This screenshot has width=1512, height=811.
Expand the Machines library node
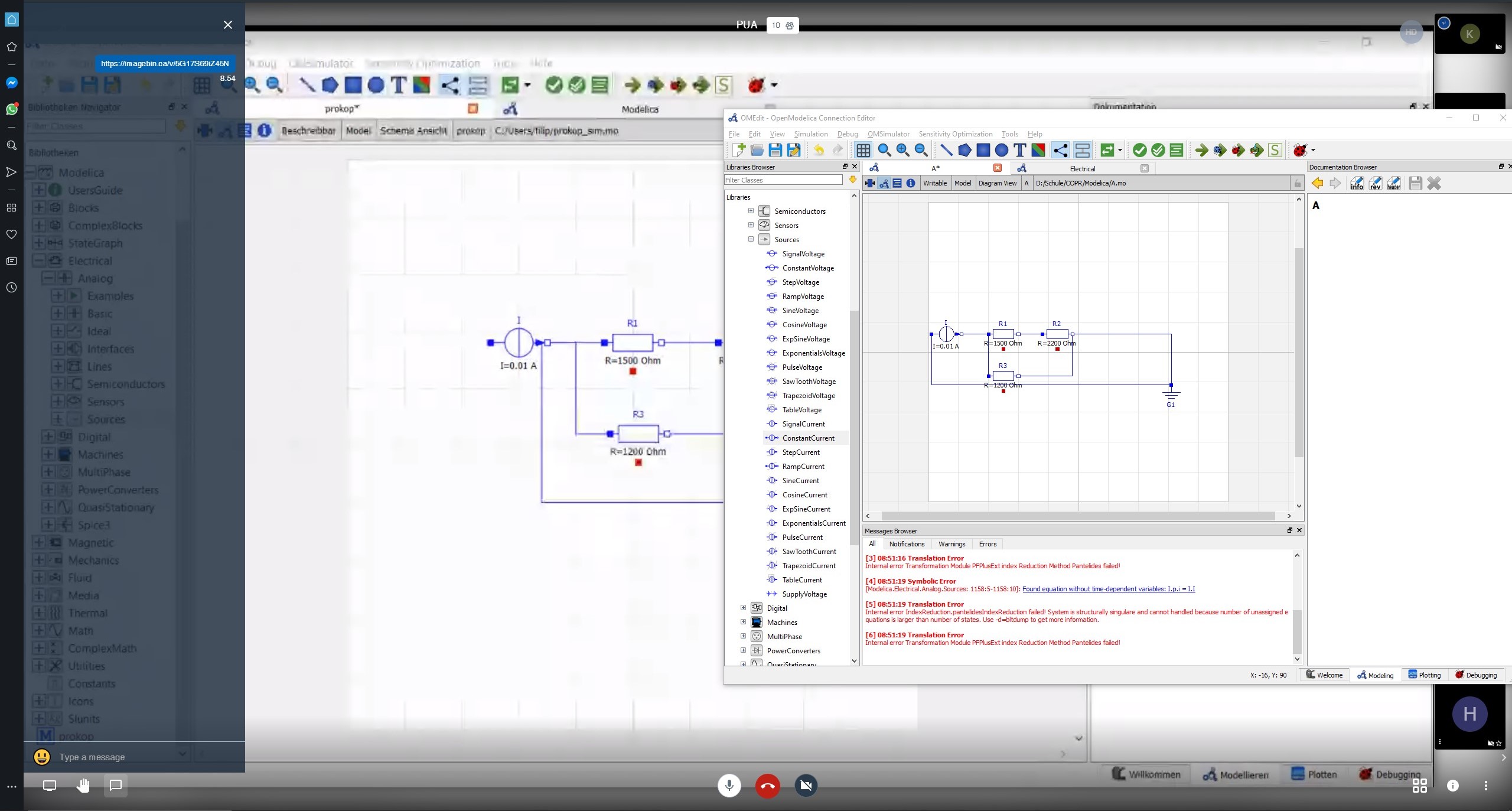tap(743, 622)
